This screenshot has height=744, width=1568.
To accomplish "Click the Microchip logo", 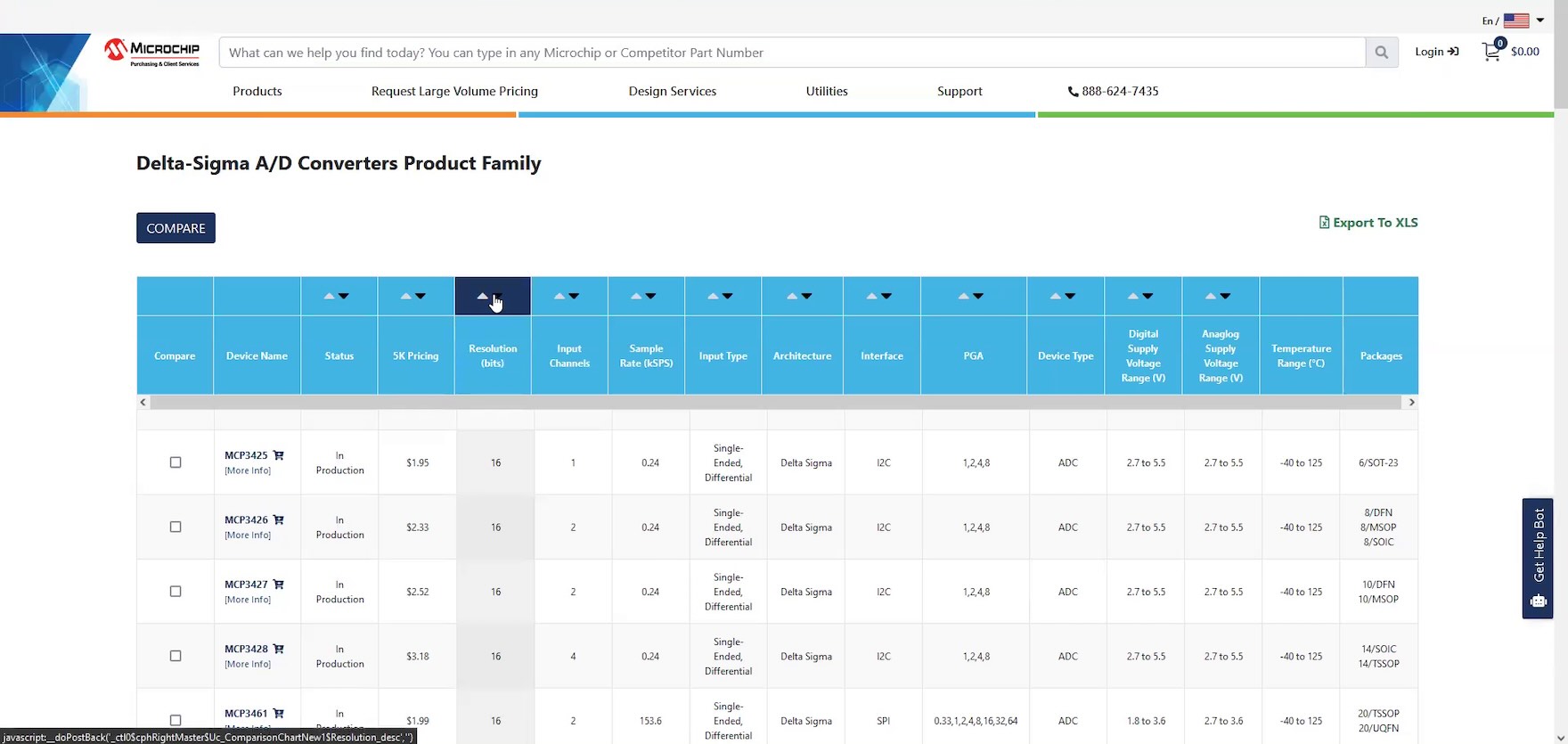I will click(x=152, y=52).
